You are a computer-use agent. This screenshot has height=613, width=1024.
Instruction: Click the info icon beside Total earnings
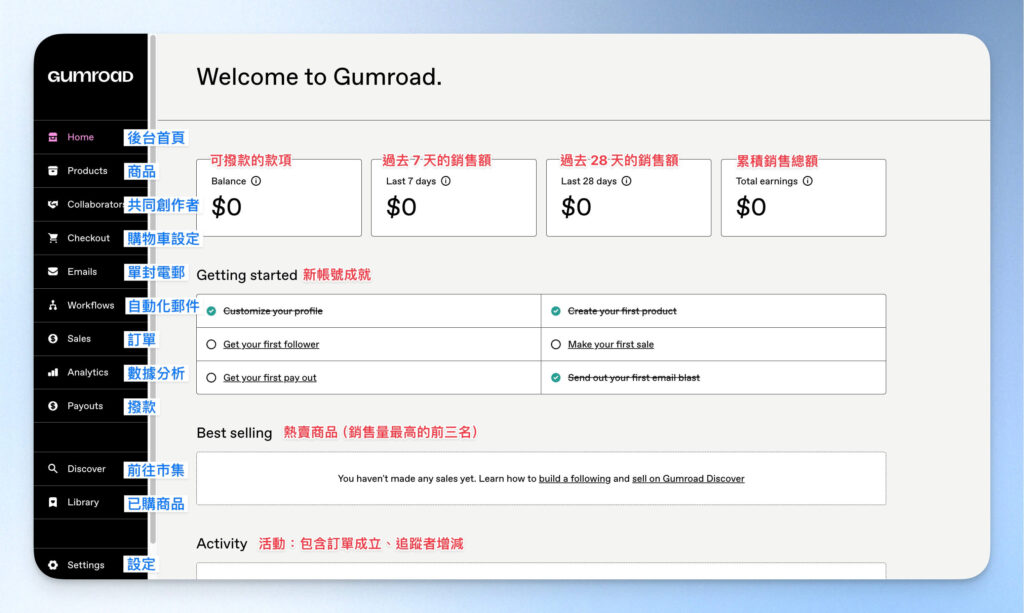pos(808,181)
